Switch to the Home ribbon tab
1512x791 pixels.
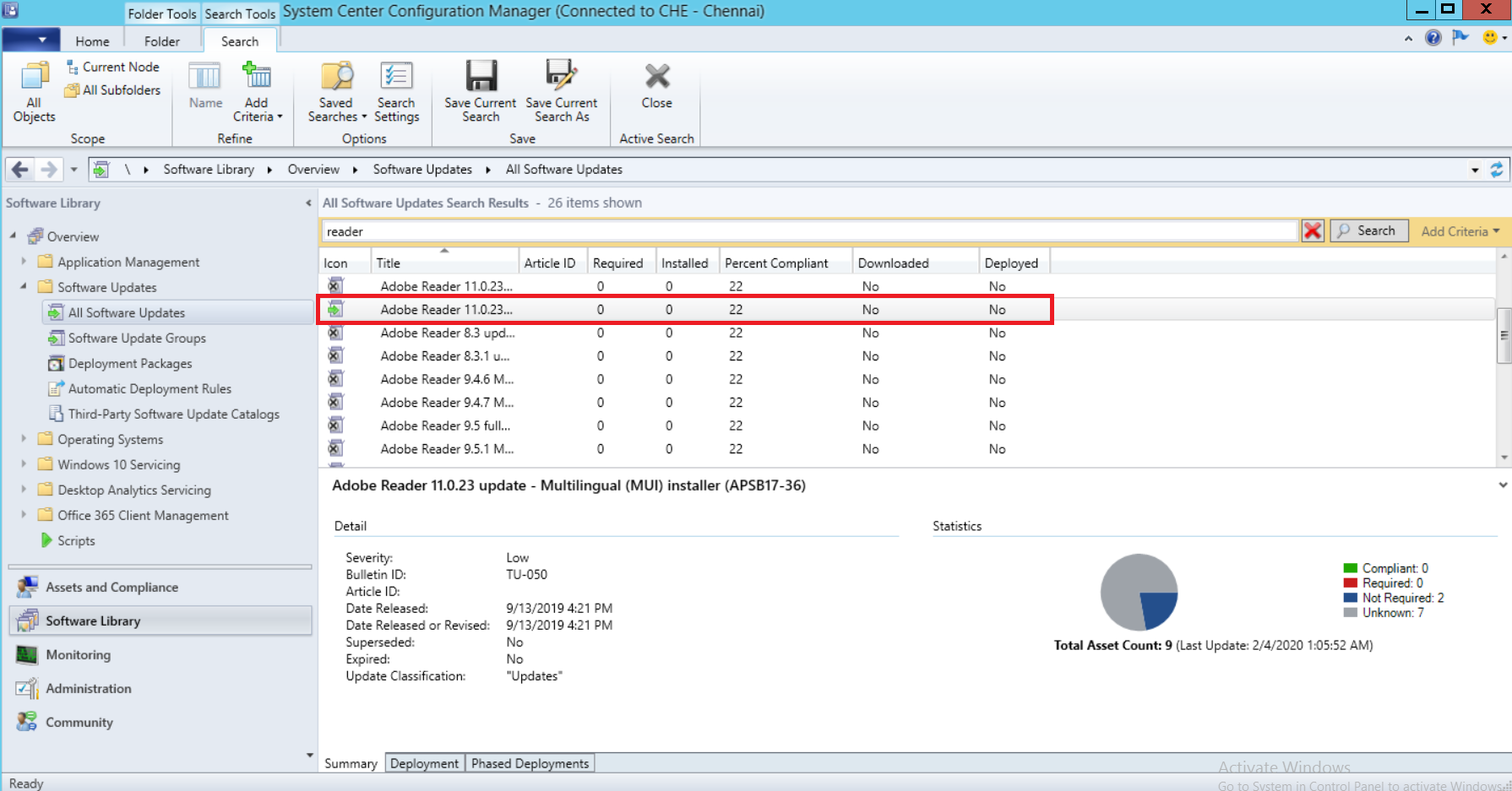pyautogui.click(x=92, y=41)
